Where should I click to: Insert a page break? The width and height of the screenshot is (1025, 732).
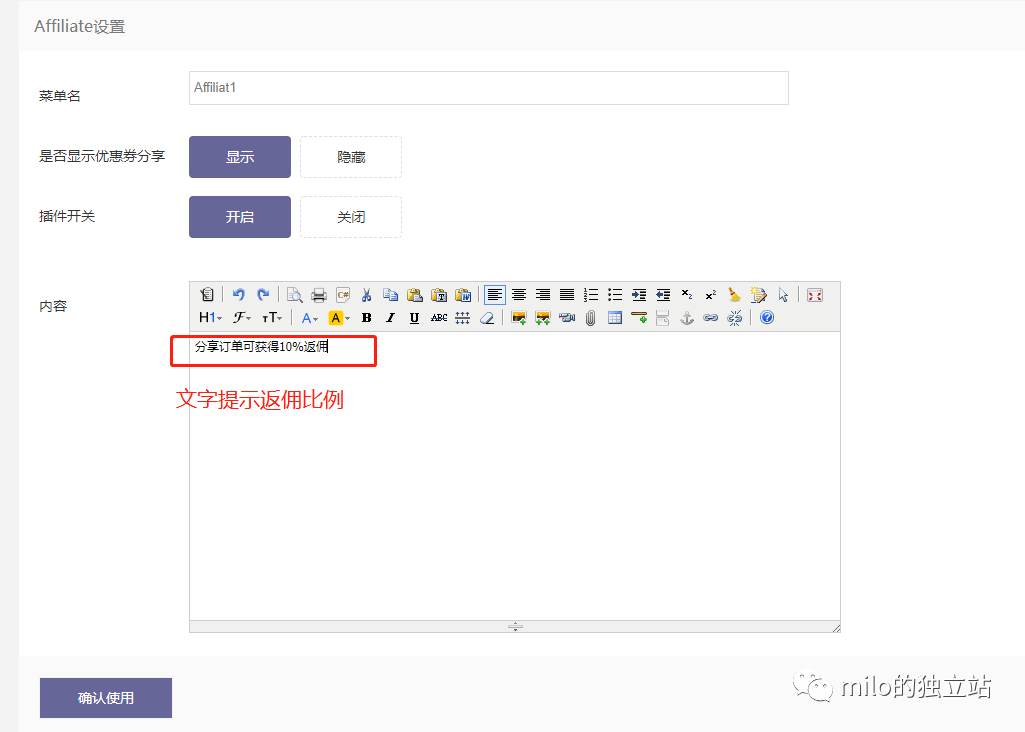coord(663,318)
